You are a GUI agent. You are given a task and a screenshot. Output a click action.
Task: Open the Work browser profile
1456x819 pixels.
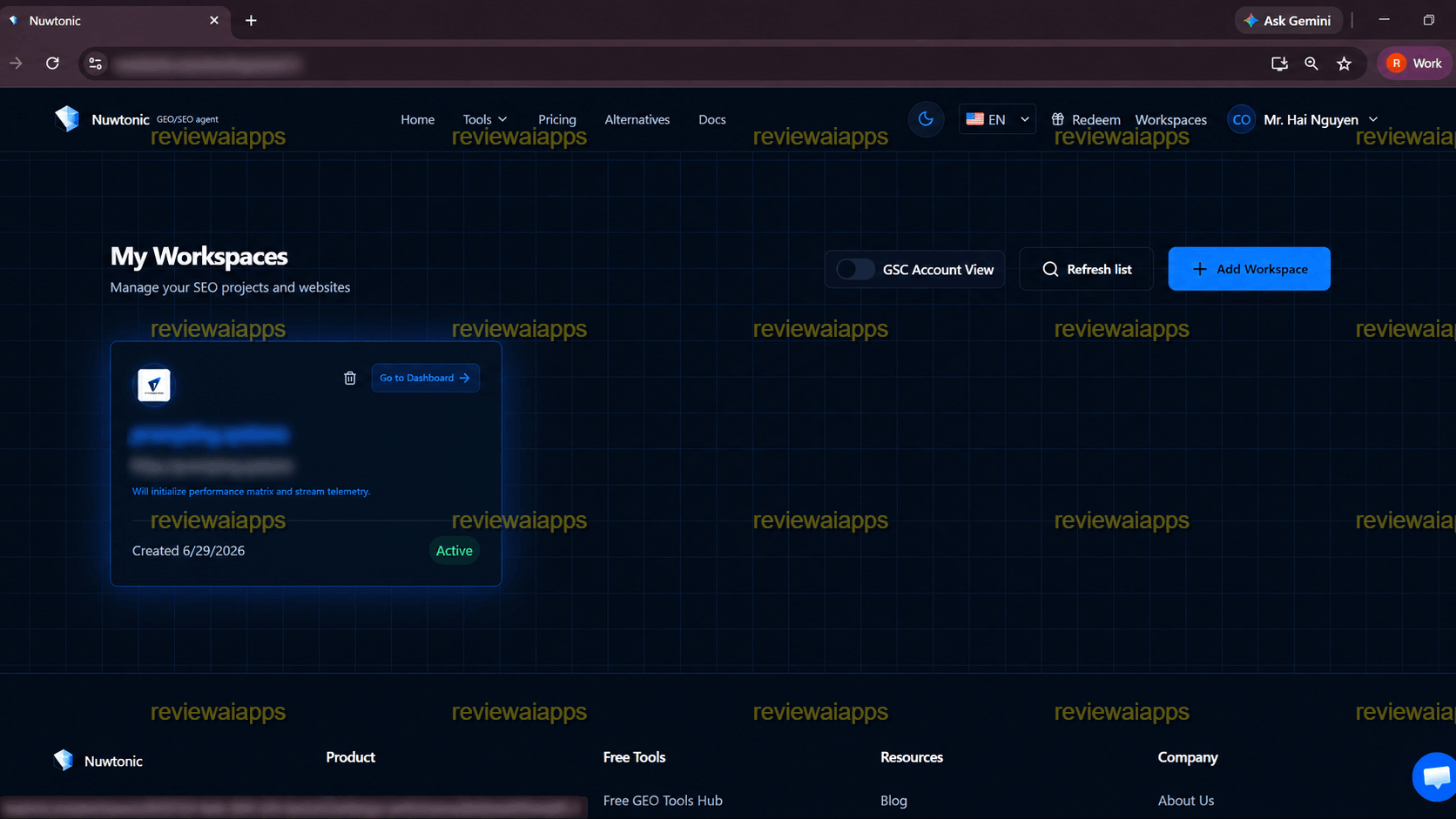point(1414,64)
